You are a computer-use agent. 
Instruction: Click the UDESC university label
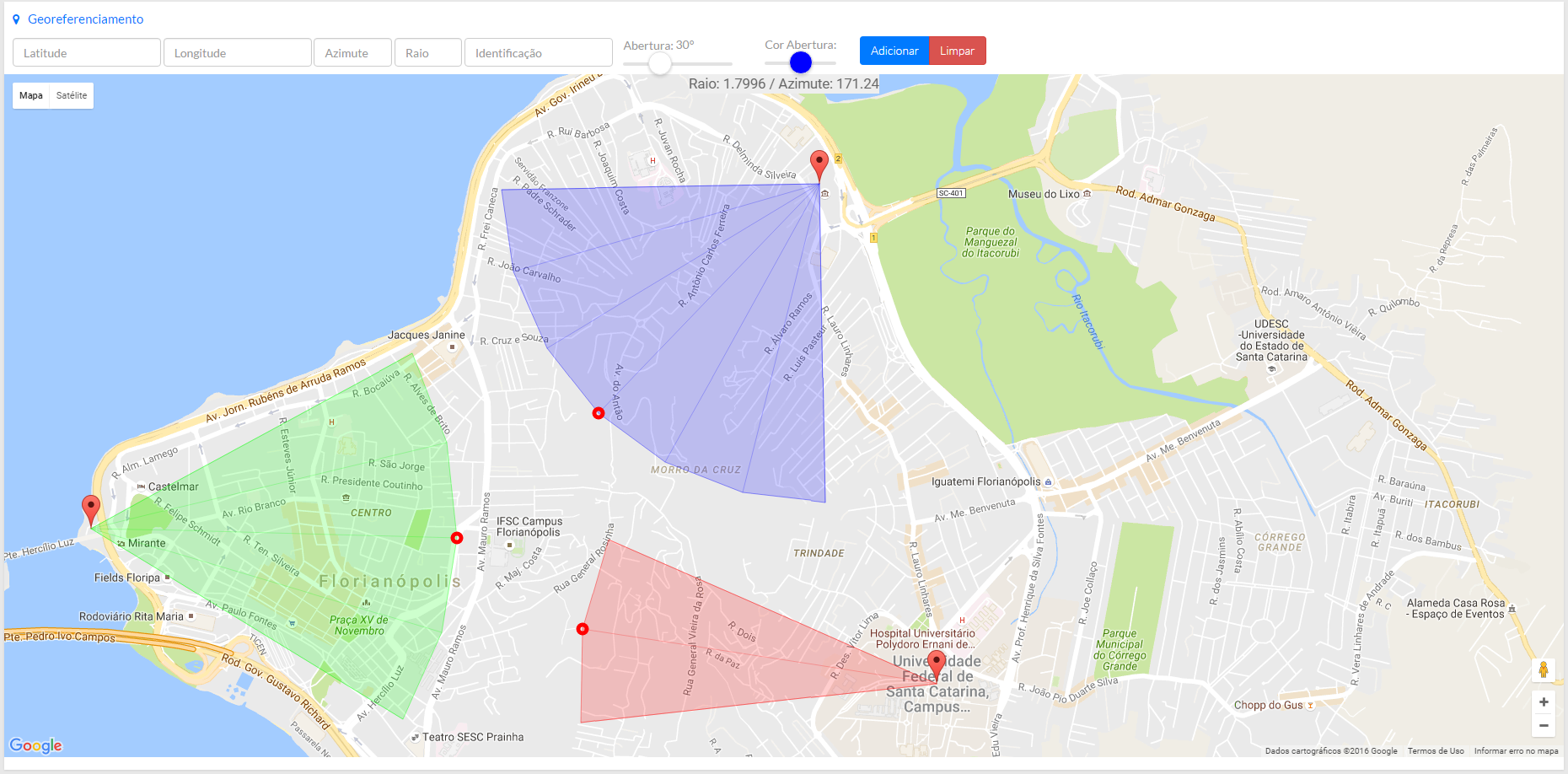coord(1271,341)
